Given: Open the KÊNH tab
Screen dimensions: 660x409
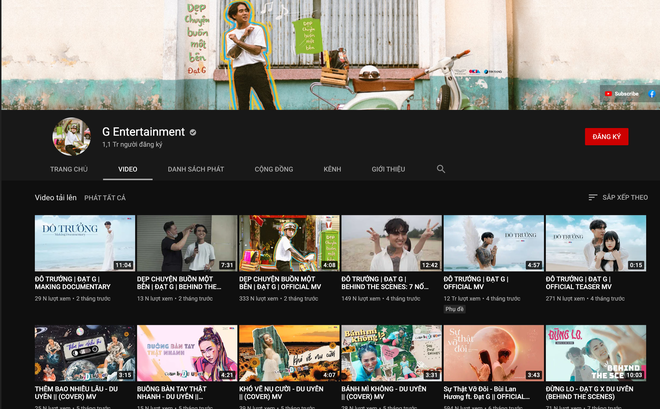Looking at the screenshot, I should [x=332, y=169].
